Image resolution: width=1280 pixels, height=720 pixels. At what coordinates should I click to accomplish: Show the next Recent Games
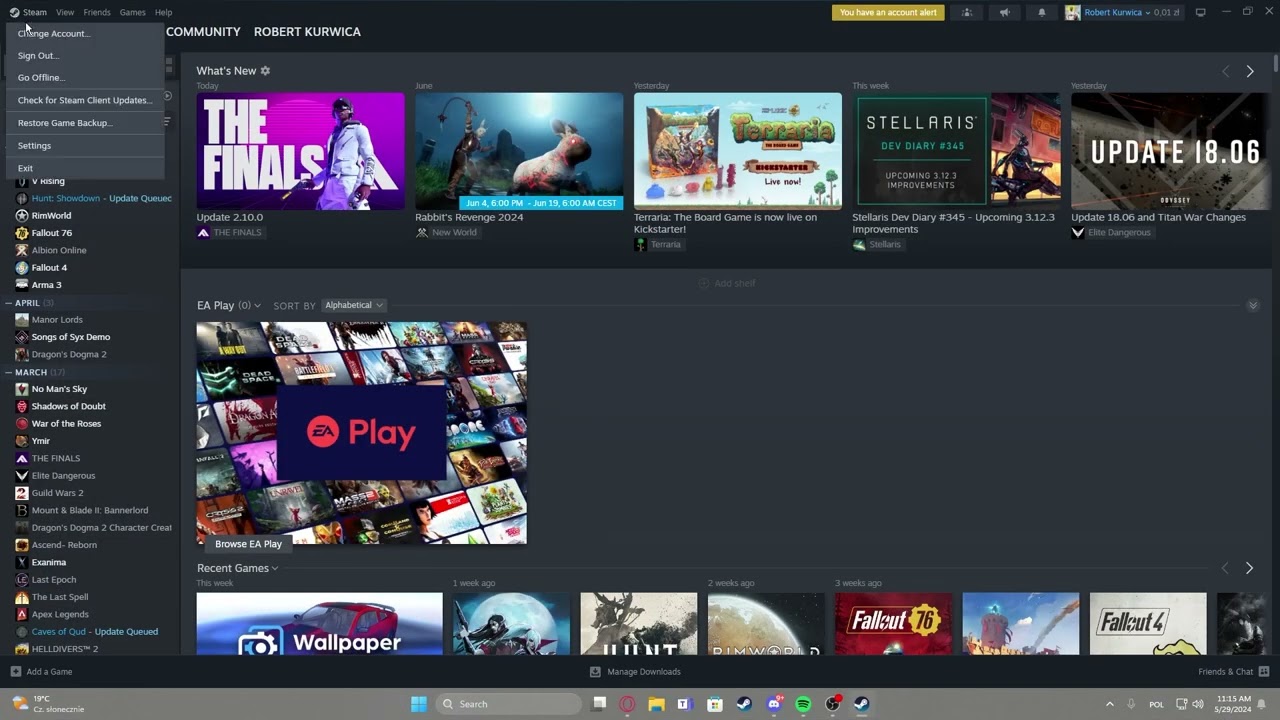coord(1249,568)
